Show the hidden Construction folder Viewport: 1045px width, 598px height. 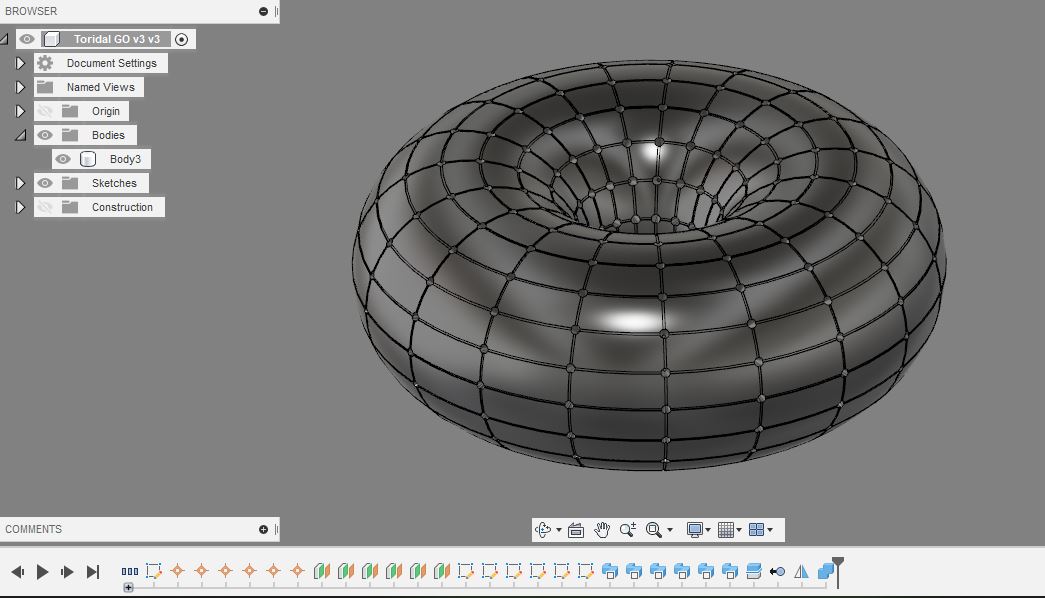[x=45, y=207]
